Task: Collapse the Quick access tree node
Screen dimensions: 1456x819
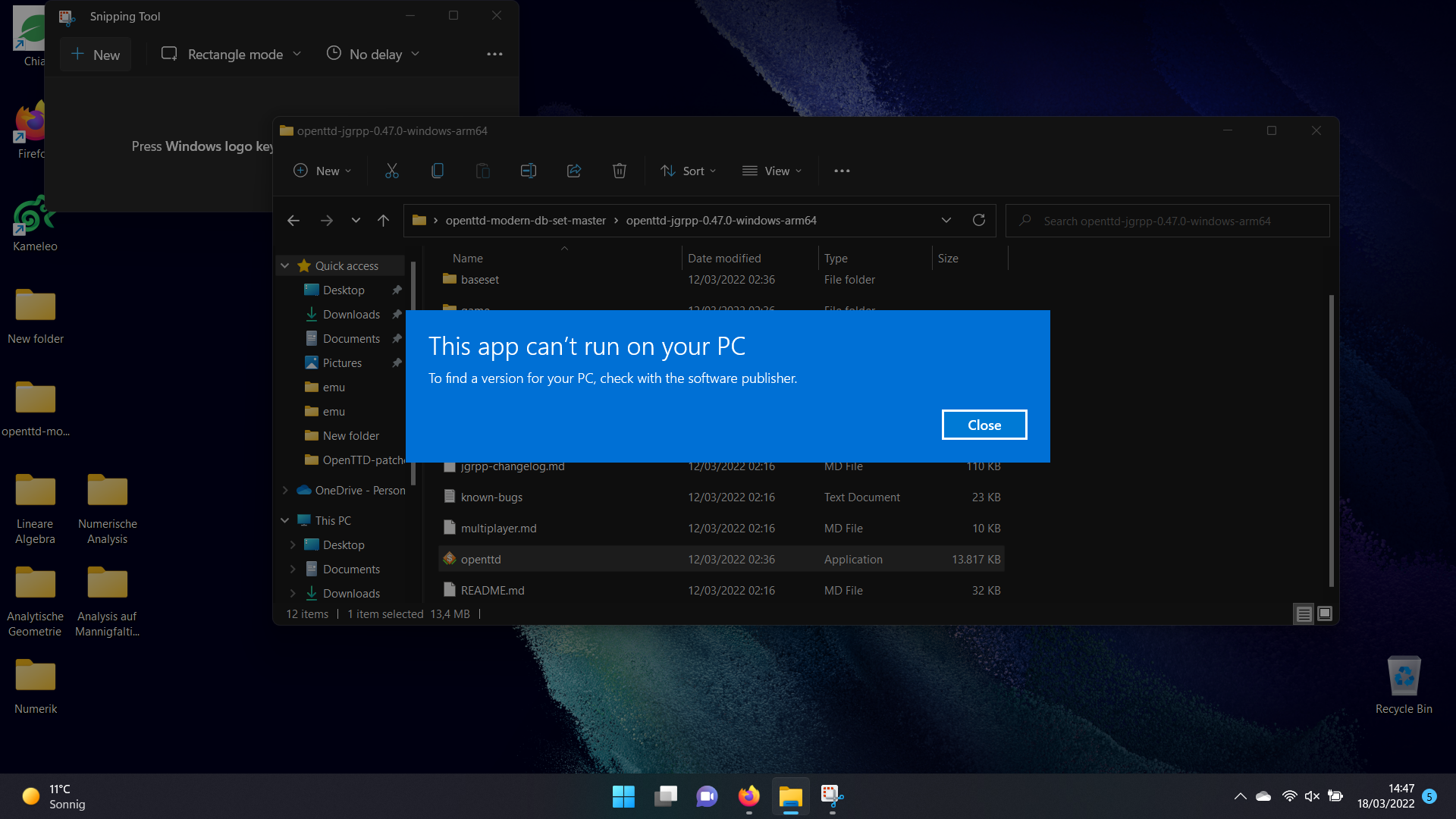Action: pyautogui.click(x=285, y=266)
